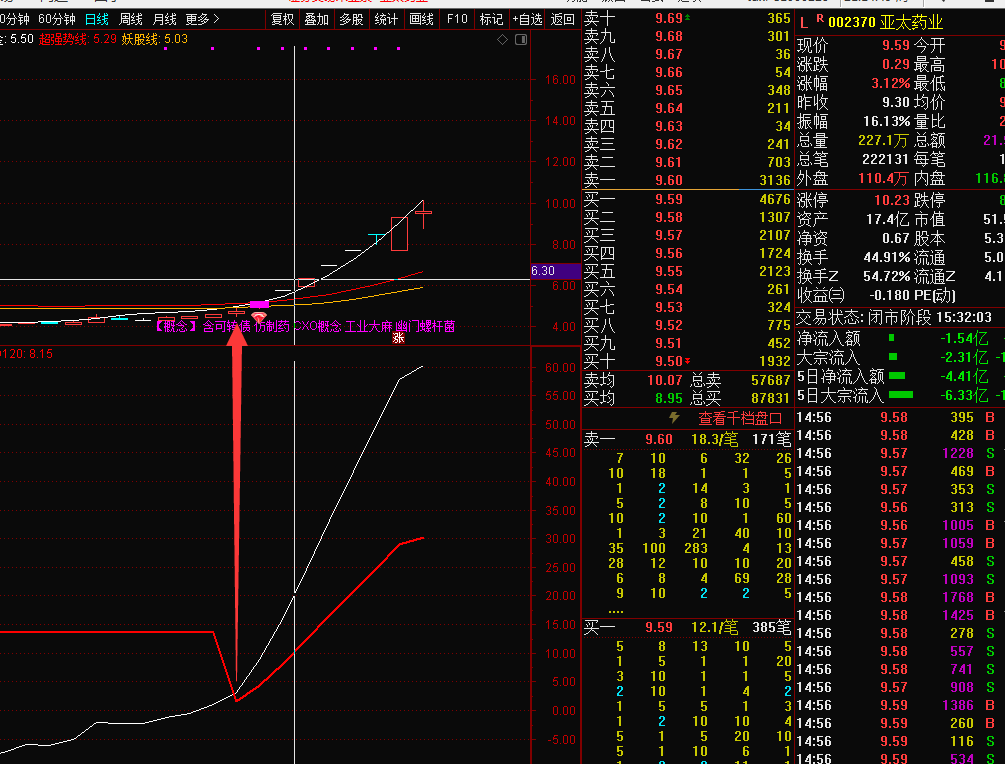Click the 卖一 queue header 18.3/笔
This screenshot has width=1005, height=764.
[715, 439]
